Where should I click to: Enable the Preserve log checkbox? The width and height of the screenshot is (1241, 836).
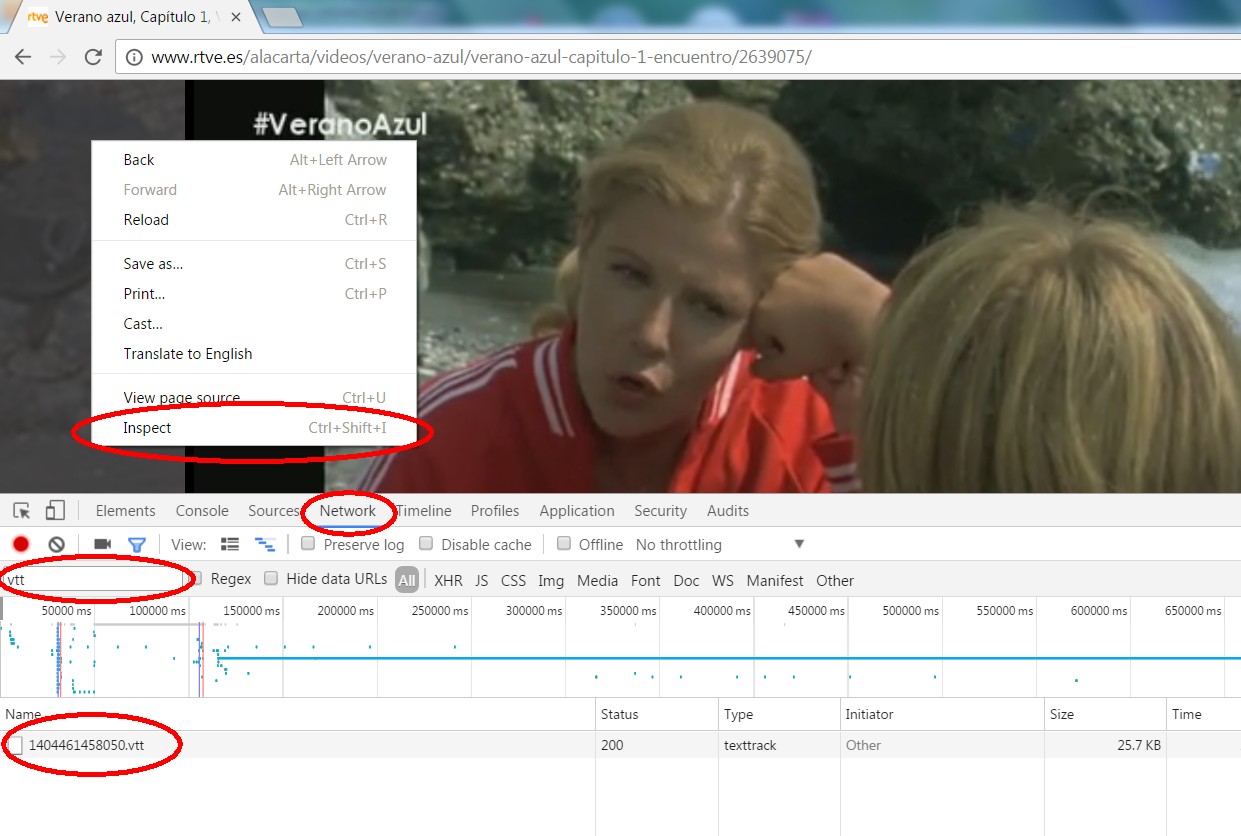[308, 544]
